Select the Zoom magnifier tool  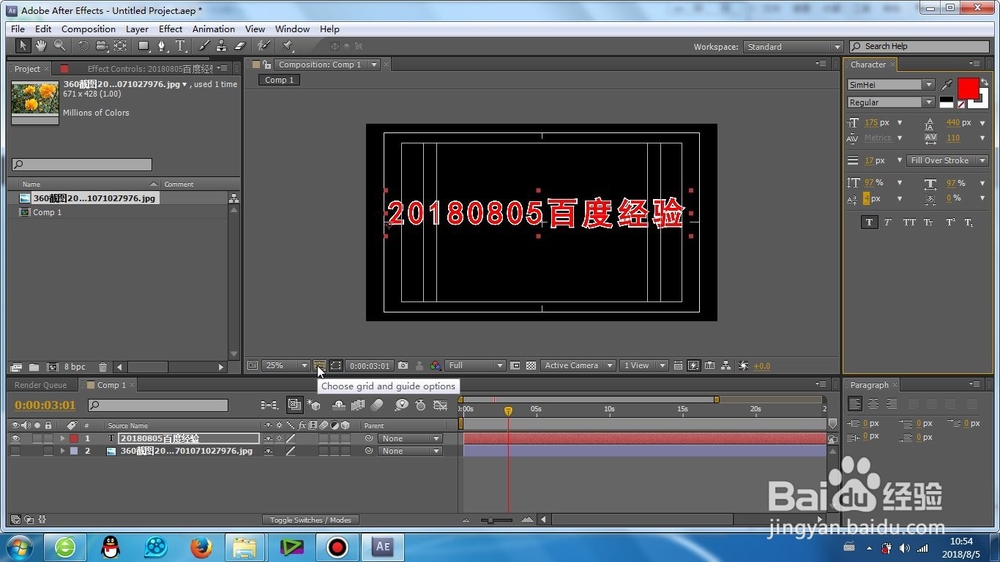(59, 46)
